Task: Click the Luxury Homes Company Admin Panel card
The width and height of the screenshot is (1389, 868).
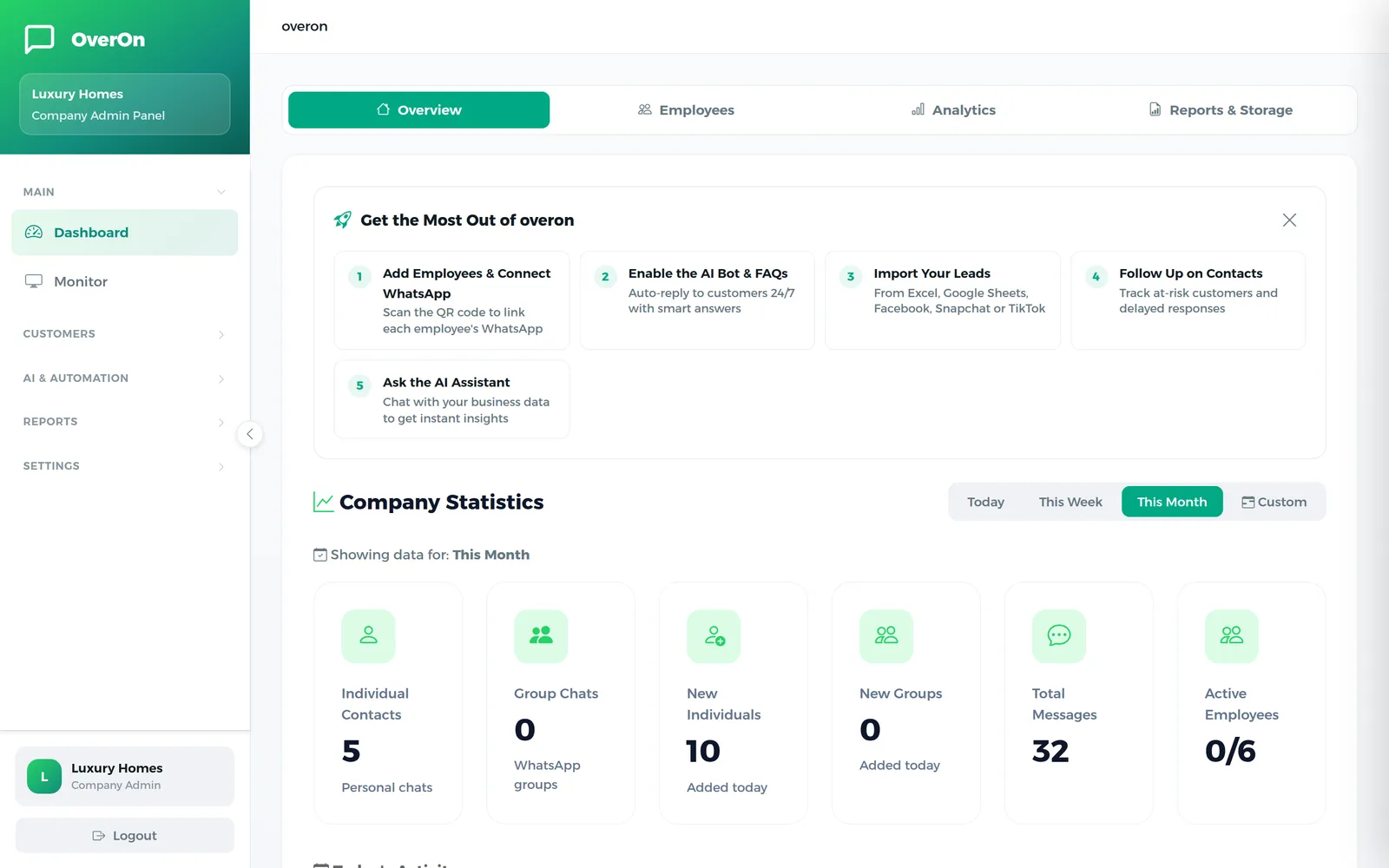Action: click(125, 104)
